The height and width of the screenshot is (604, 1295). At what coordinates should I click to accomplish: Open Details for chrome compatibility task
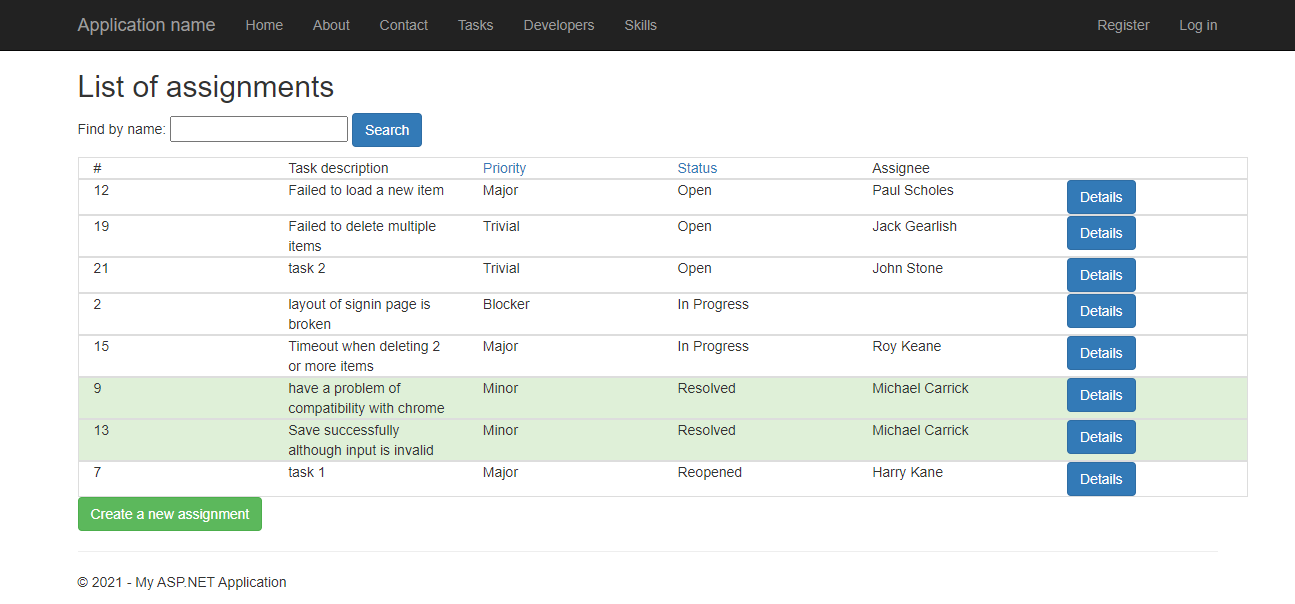pos(1101,395)
